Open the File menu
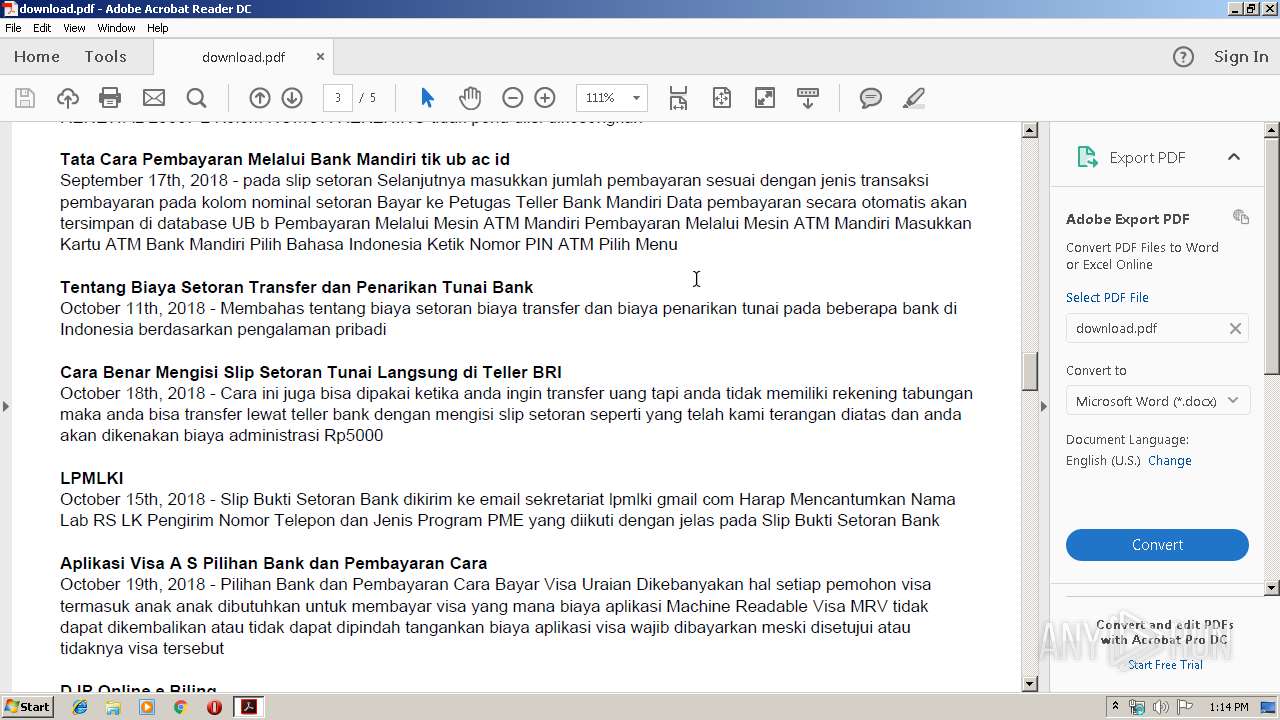The width and height of the screenshot is (1280, 720). tap(13, 28)
